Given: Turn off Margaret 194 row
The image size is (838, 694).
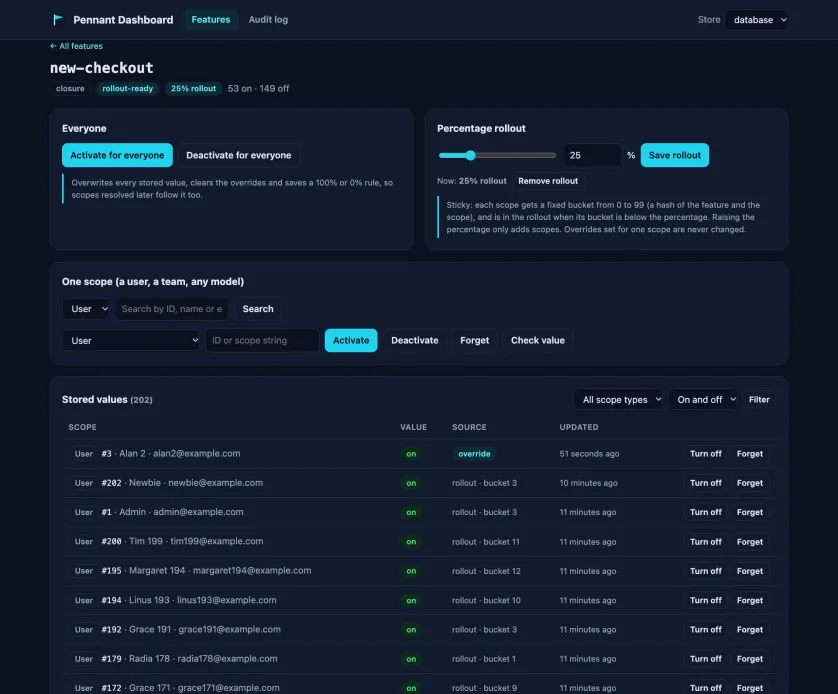Looking at the screenshot, I should 705,571.
